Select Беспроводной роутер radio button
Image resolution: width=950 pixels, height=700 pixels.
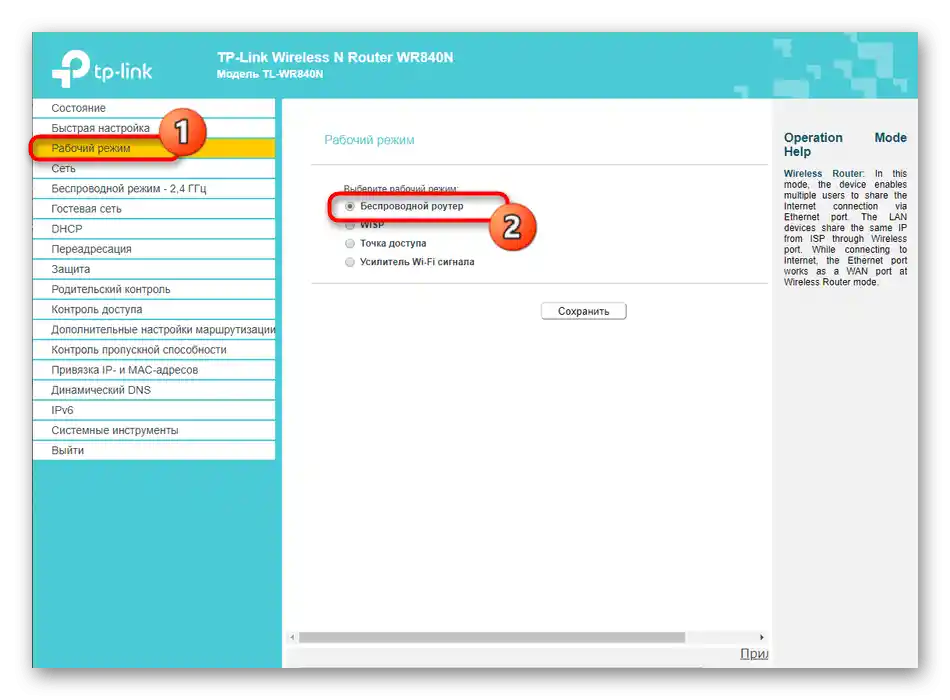point(350,206)
